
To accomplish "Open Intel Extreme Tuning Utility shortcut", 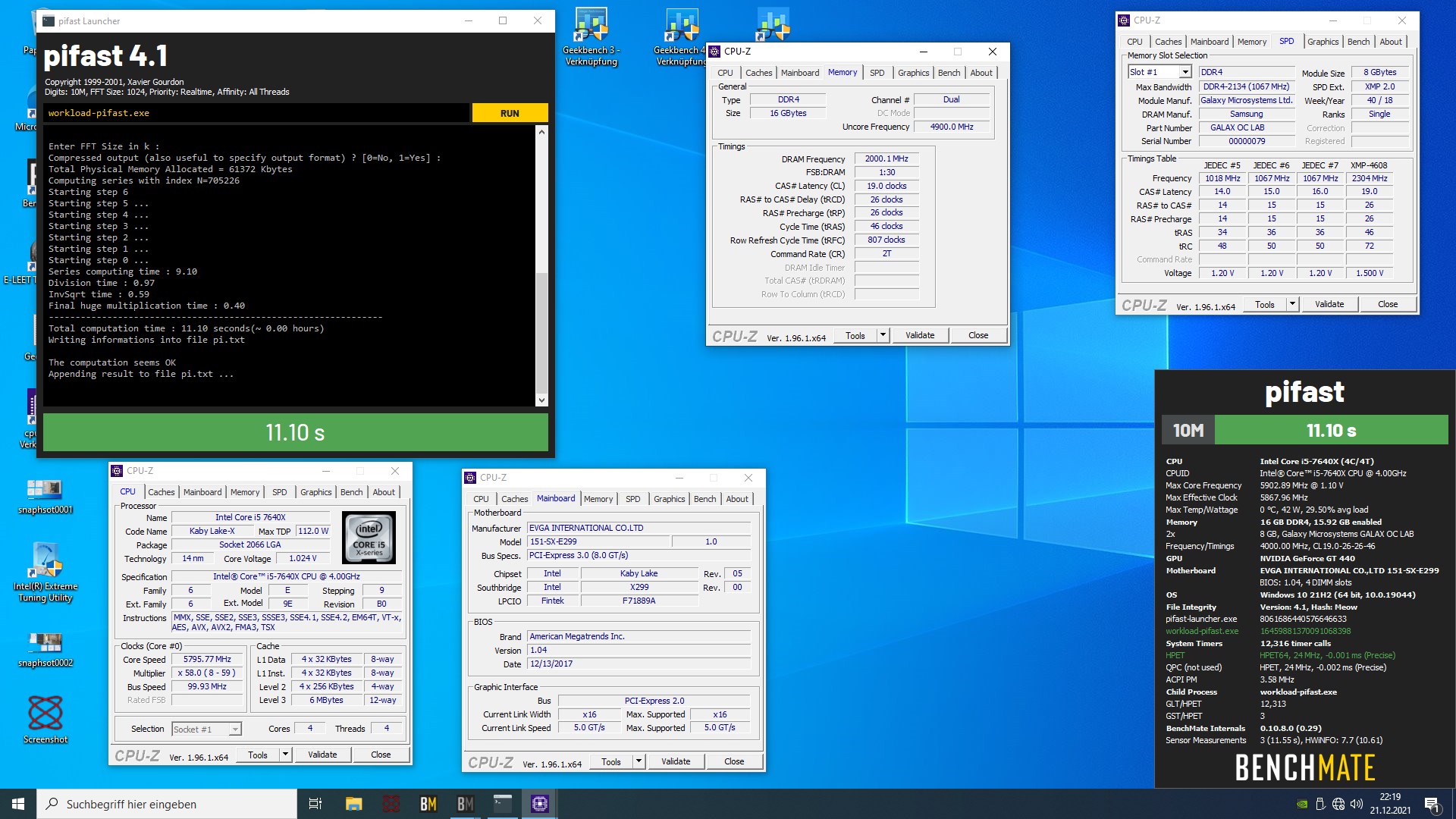I will click(x=45, y=573).
